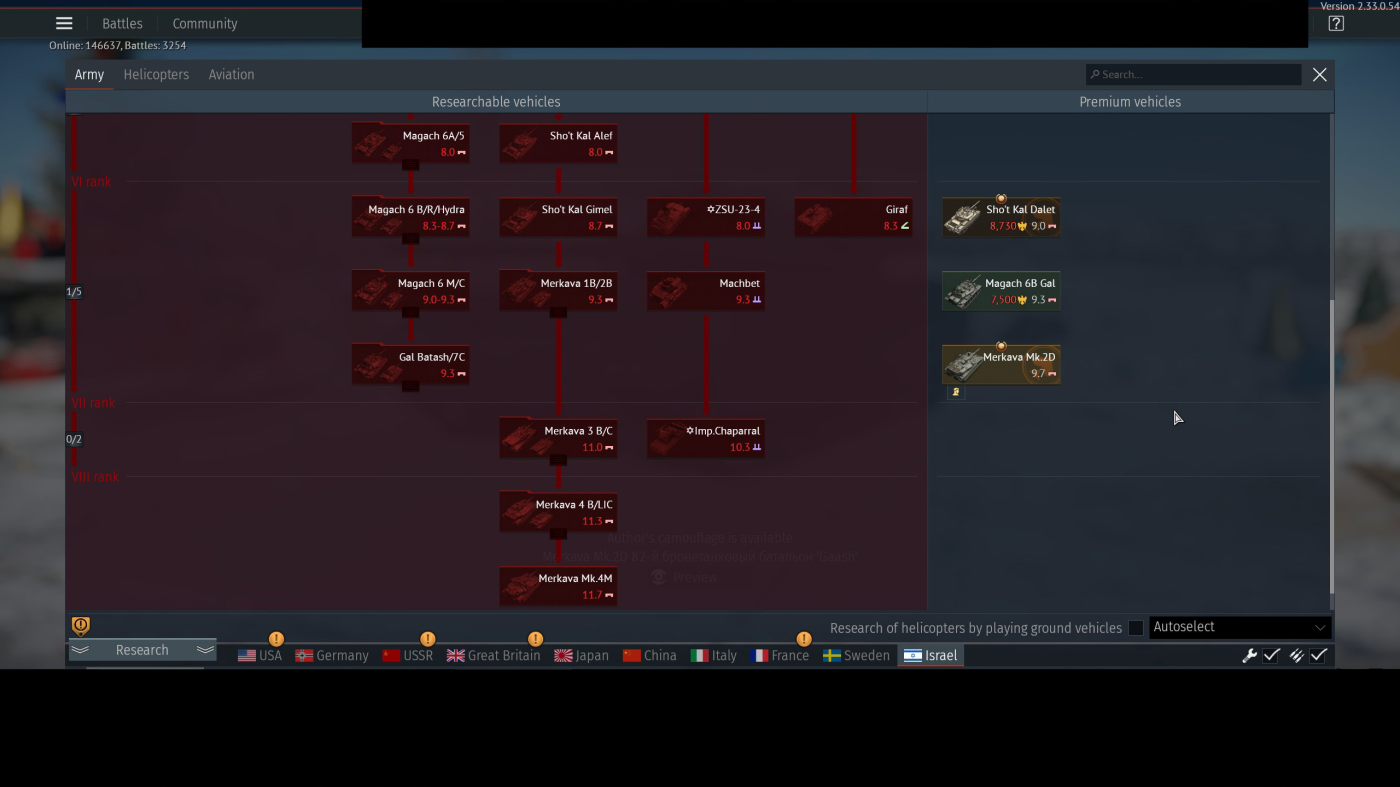The image size is (1400, 787).
Task: Open the wrench settings icon
Action: [1249, 656]
